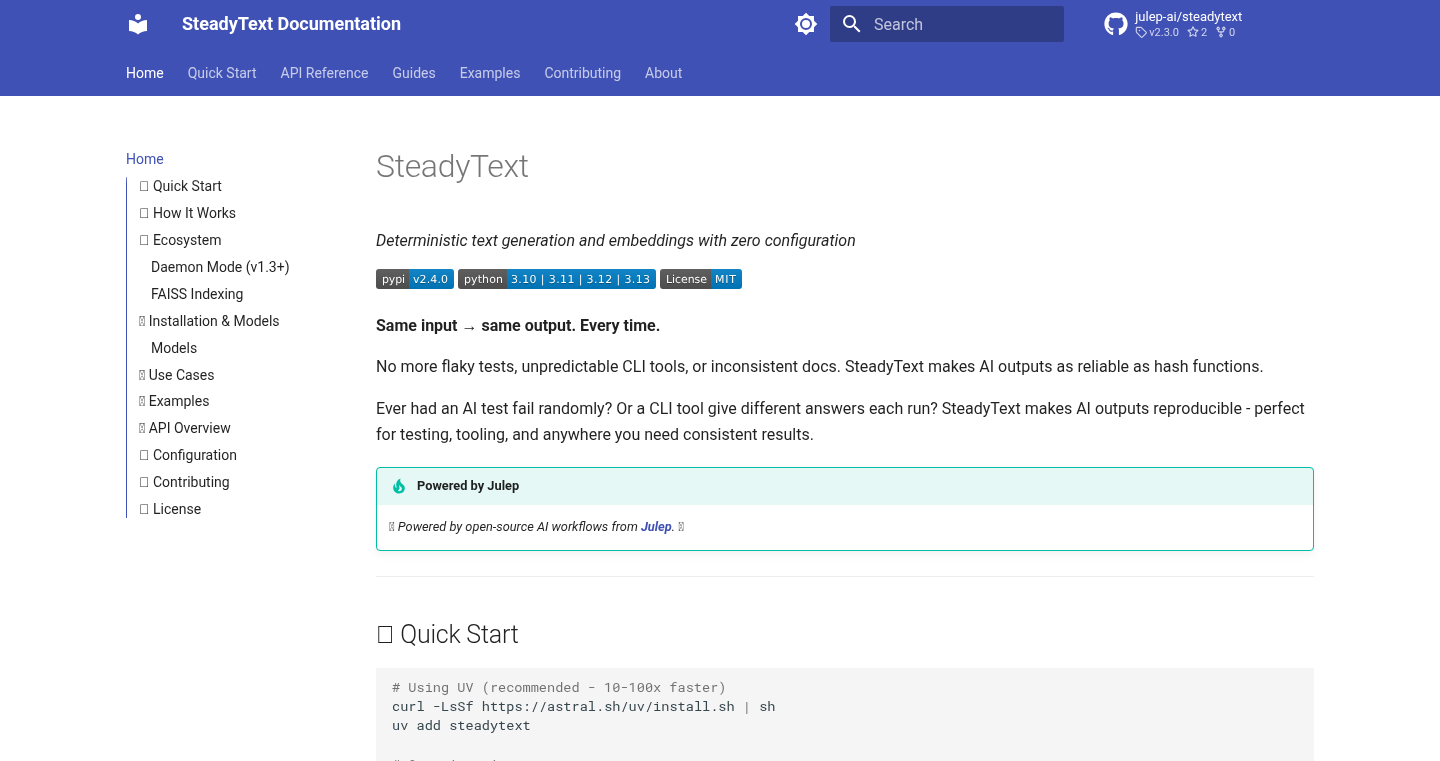Click the SteadyText Documentation site title

(291, 24)
